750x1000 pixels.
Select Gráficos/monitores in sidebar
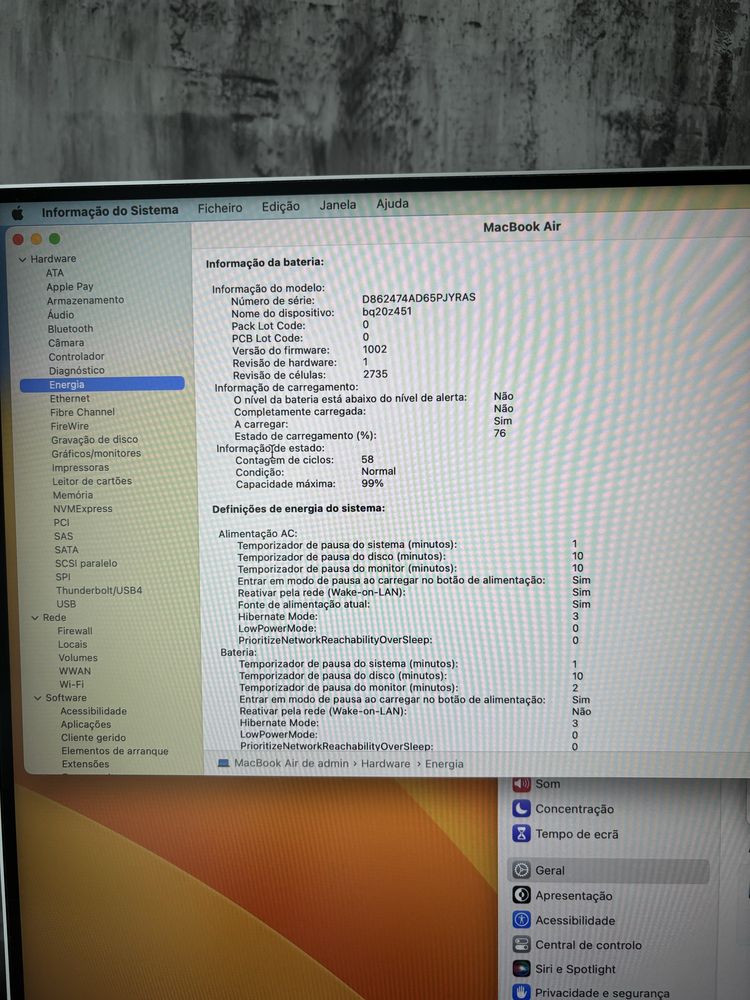(x=96, y=454)
